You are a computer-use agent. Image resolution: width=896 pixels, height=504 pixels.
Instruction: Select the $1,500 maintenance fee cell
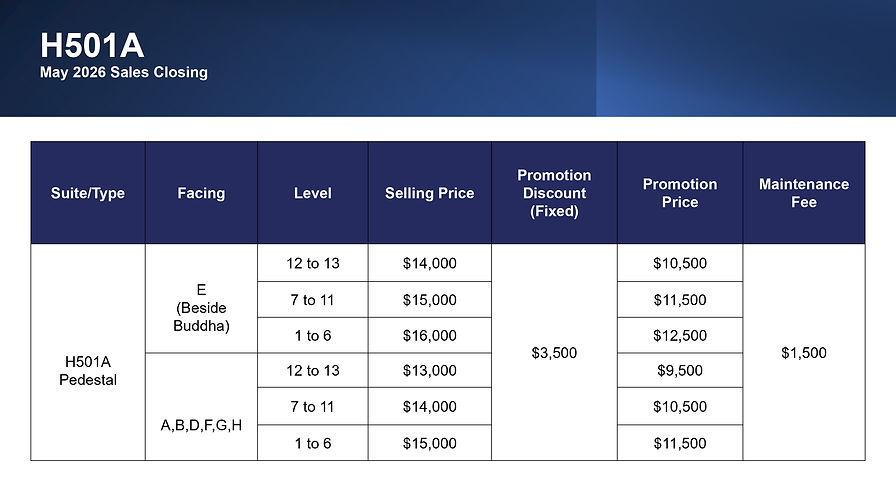pos(804,352)
